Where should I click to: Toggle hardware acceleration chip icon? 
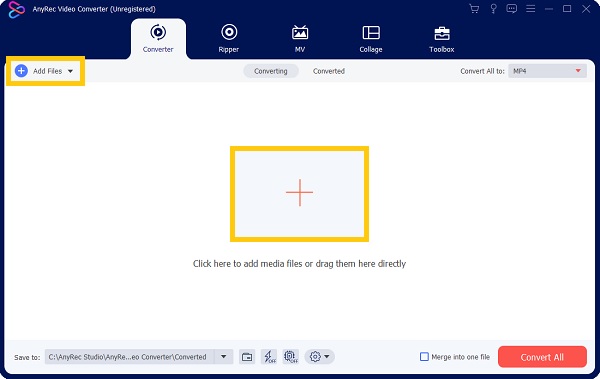[x=291, y=357]
